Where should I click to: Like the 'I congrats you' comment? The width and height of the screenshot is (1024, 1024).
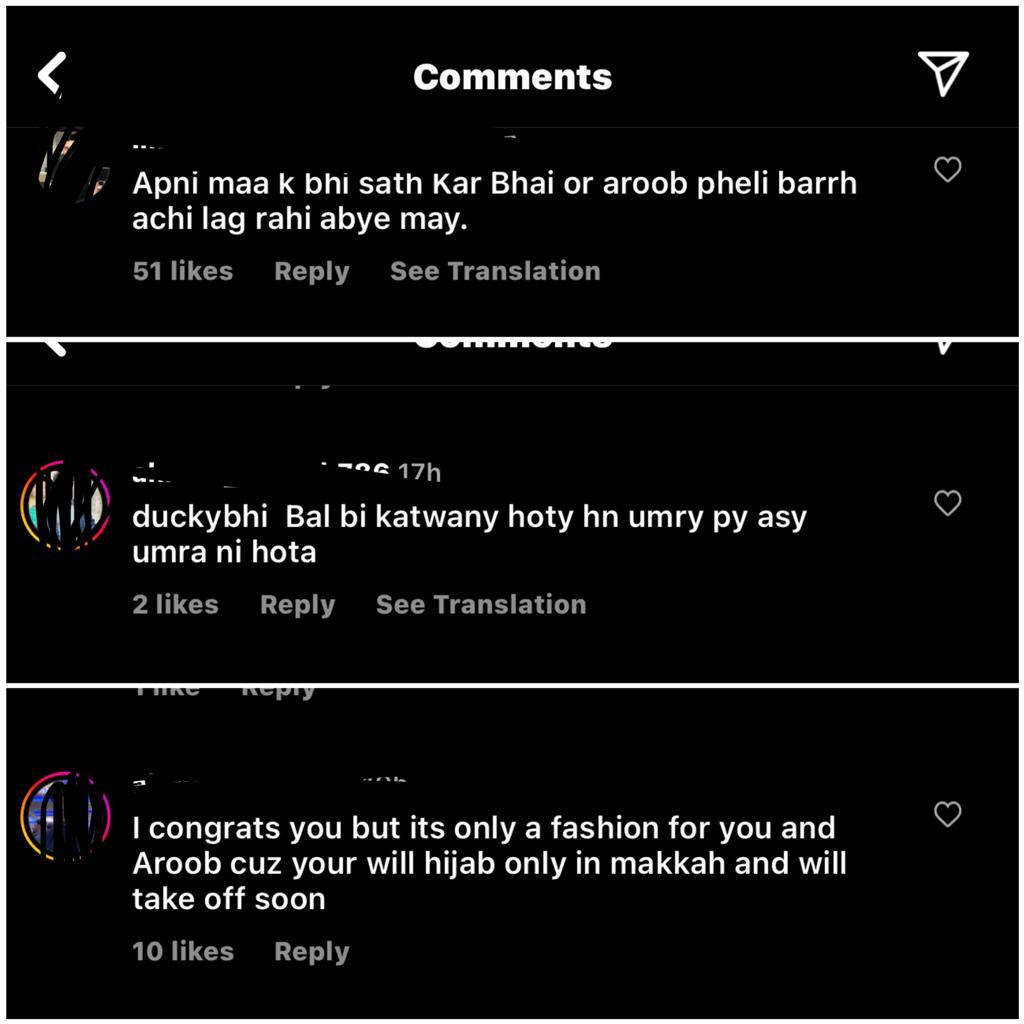(948, 814)
